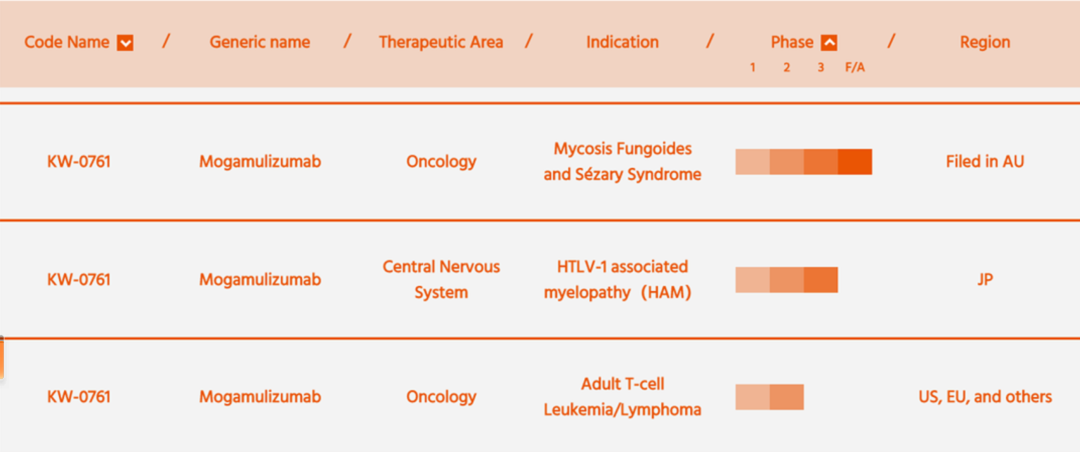Click the Region column header
The image size is (1080, 452).
(985, 42)
